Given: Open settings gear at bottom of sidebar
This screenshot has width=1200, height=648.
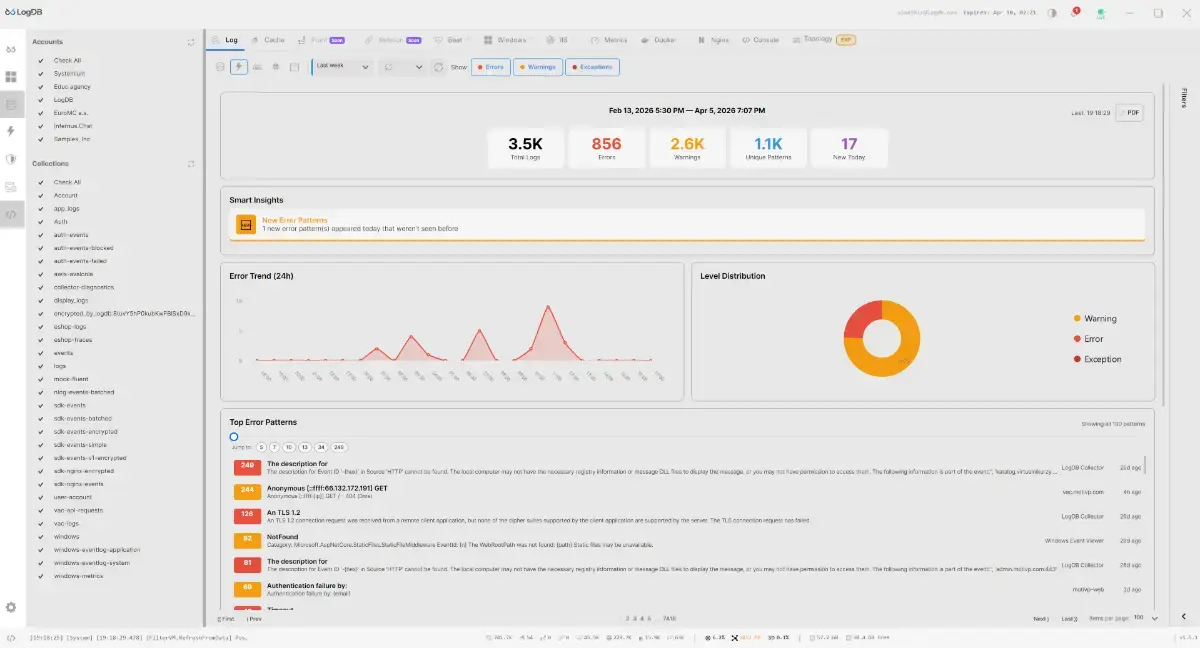Looking at the screenshot, I should click(x=11, y=607).
